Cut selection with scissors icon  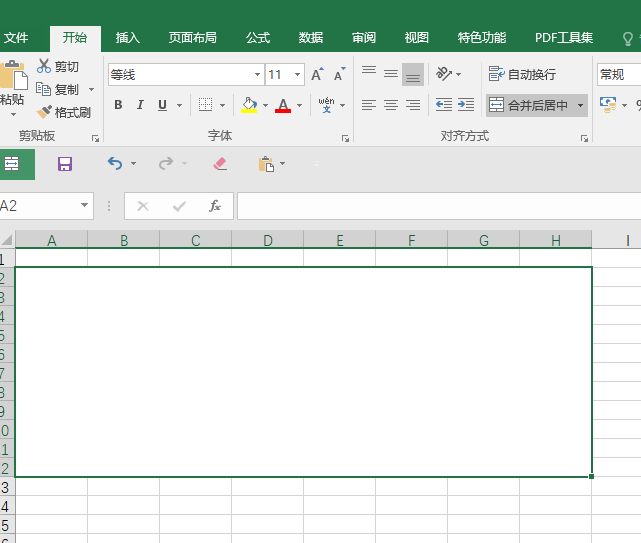click(44, 66)
